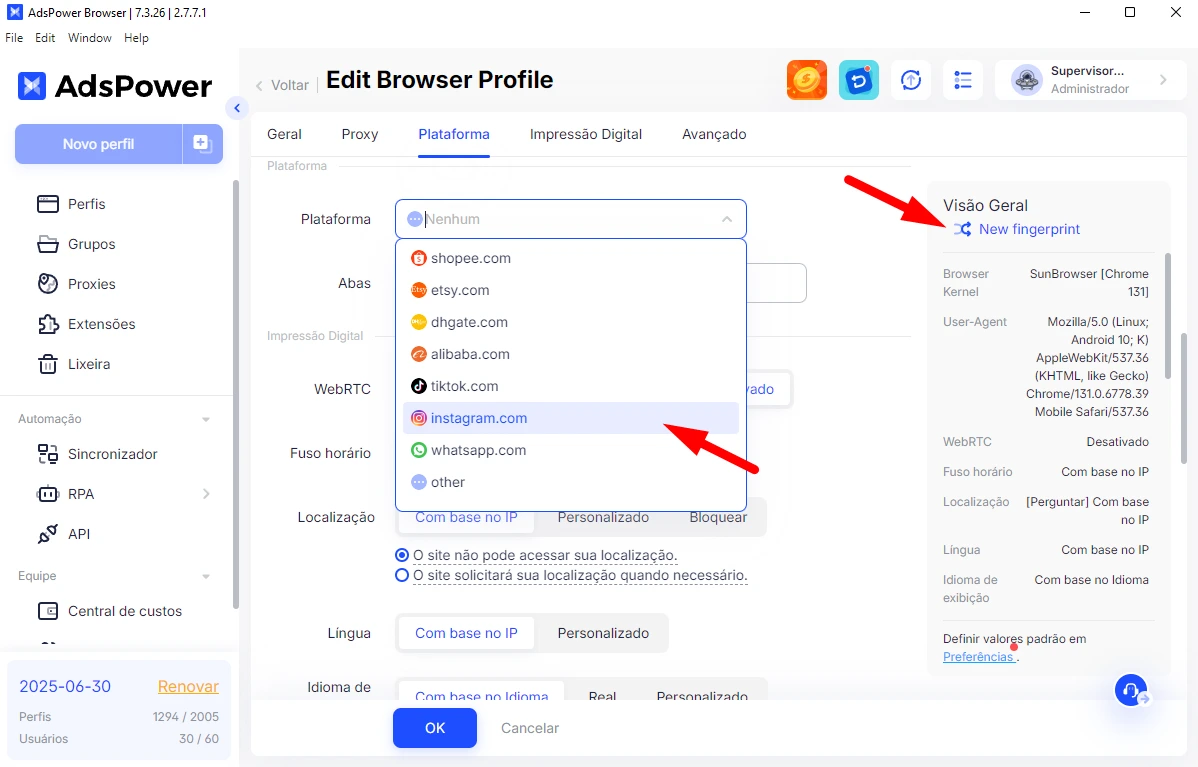Click the shopee.com icon in dropdown
This screenshot has height=767, width=1198.
point(419,258)
